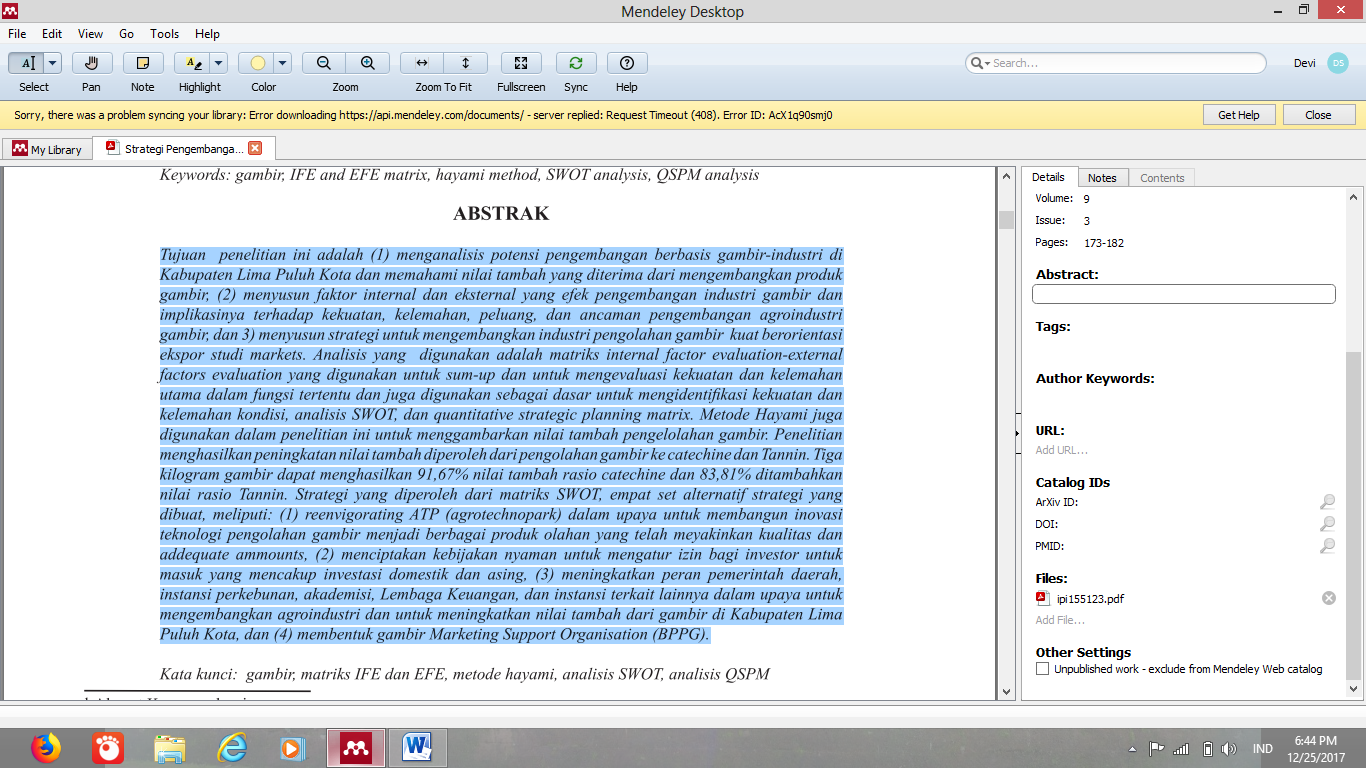Look up the ArXiv ID
Viewport: 1366px width, 768px height.
(x=1327, y=502)
